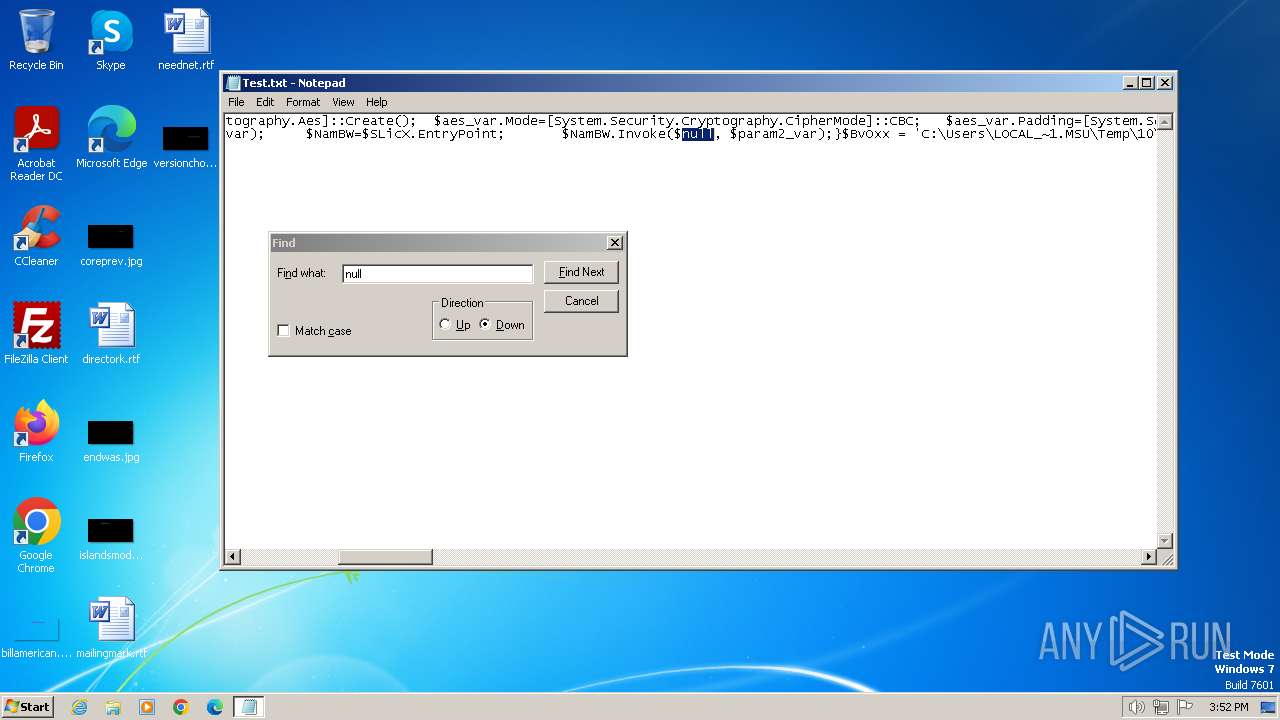Click the Find Next button
Viewport: 1280px width, 720px height.
[x=581, y=272]
